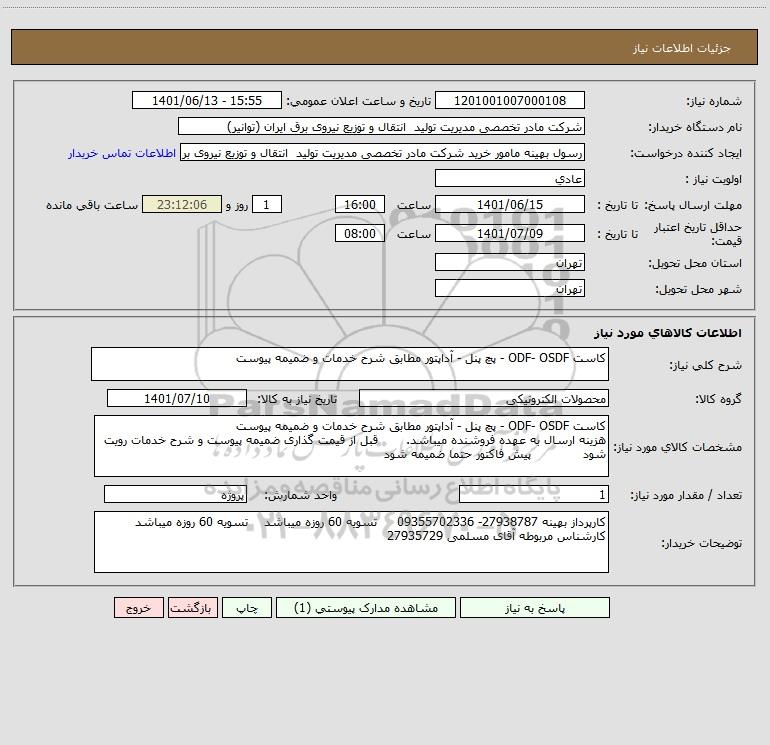Image resolution: width=770 pixels, height=745 pixels.
Task: Click the مشخصات کالای مورد نیاز text area
Action: (351, 446)
